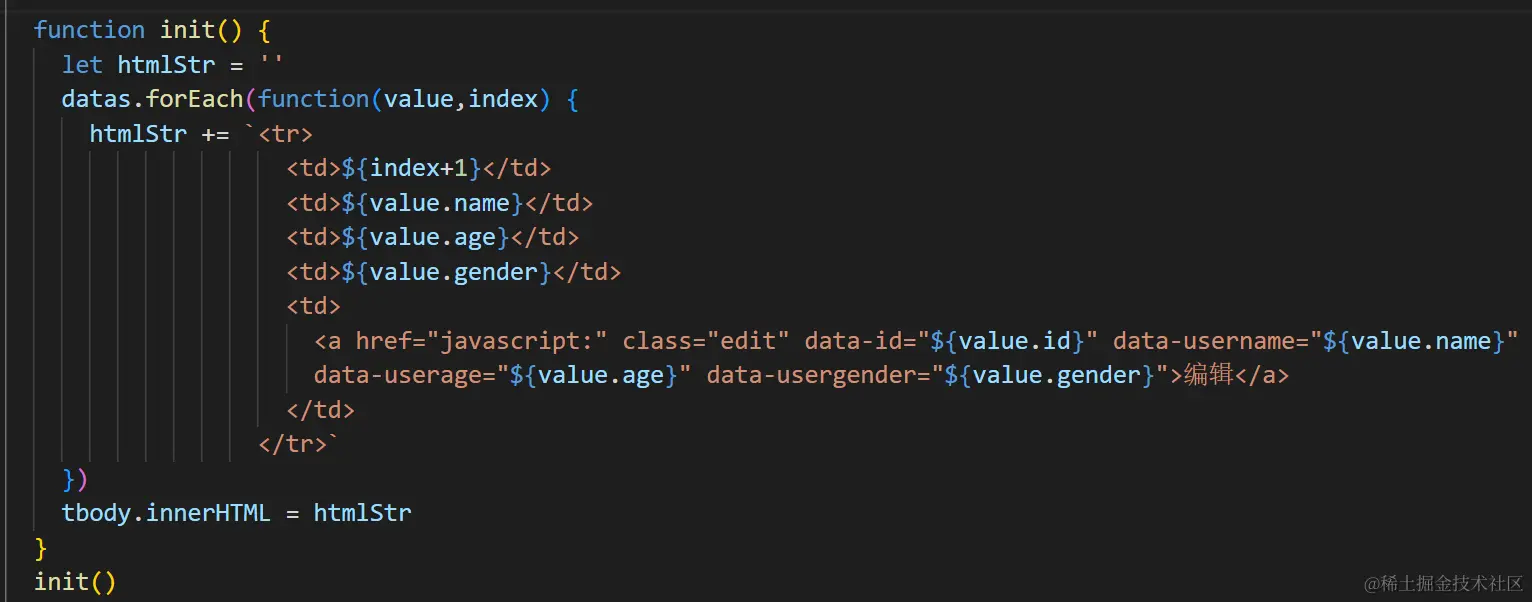Select the 'index' parameter in function(value,index)
The image size is (1532, 602).
point(503,99)
